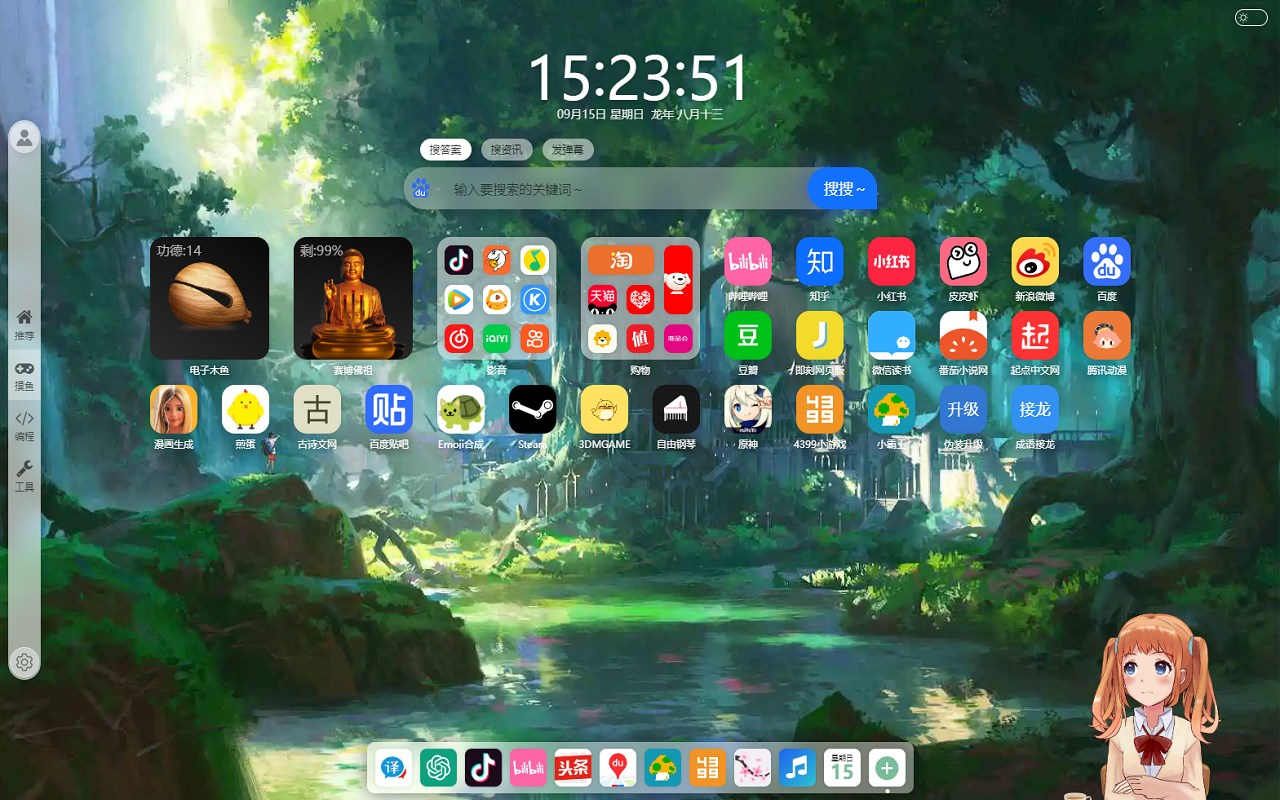Viewport: 1280px width, 800px height.
Task: Open the 漫画生成 shortcut
Action: coord(174,409)
